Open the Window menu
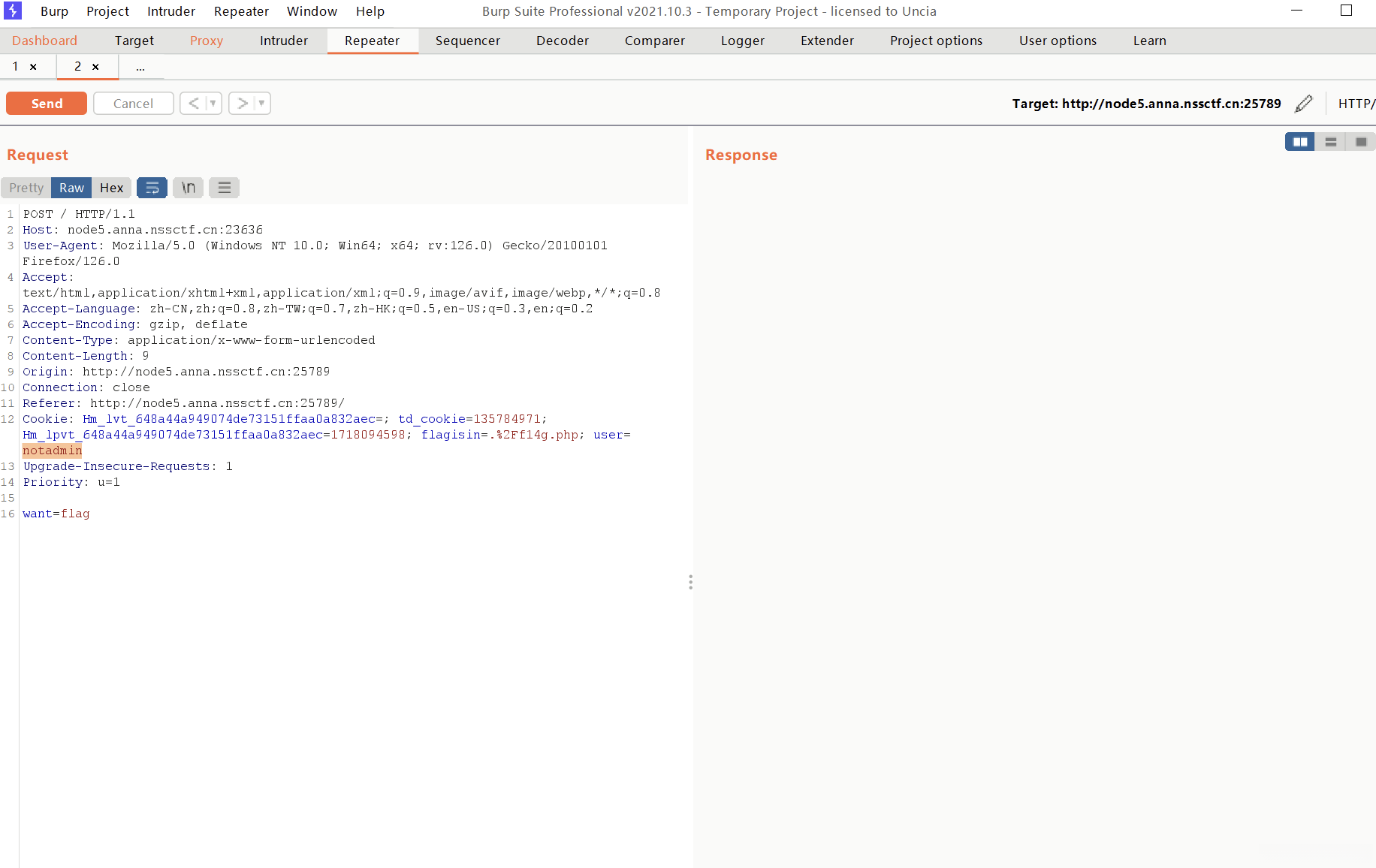This screenshot has width=1376, height=868. click(x=312, y=11)
